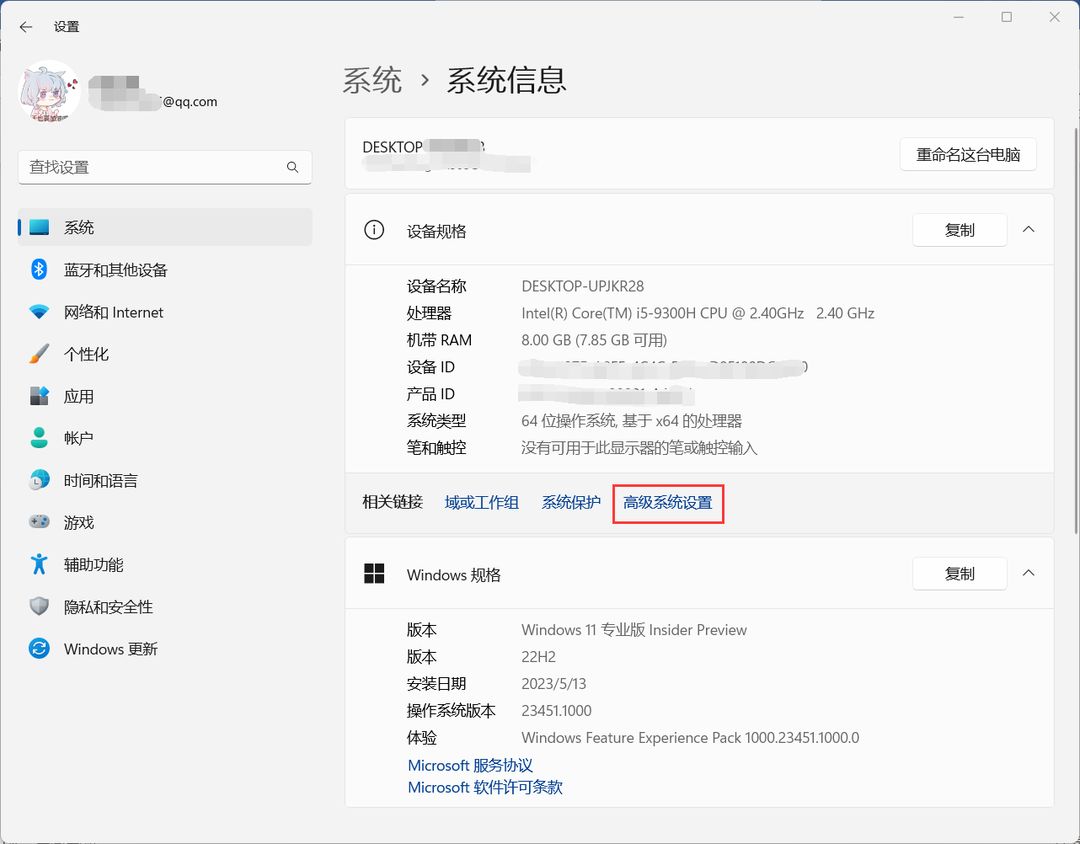Image resolution: width=1080 pixels, height=844 pixels.
Task: Open 应用 settings in sidebar
Action: [165, 396]
